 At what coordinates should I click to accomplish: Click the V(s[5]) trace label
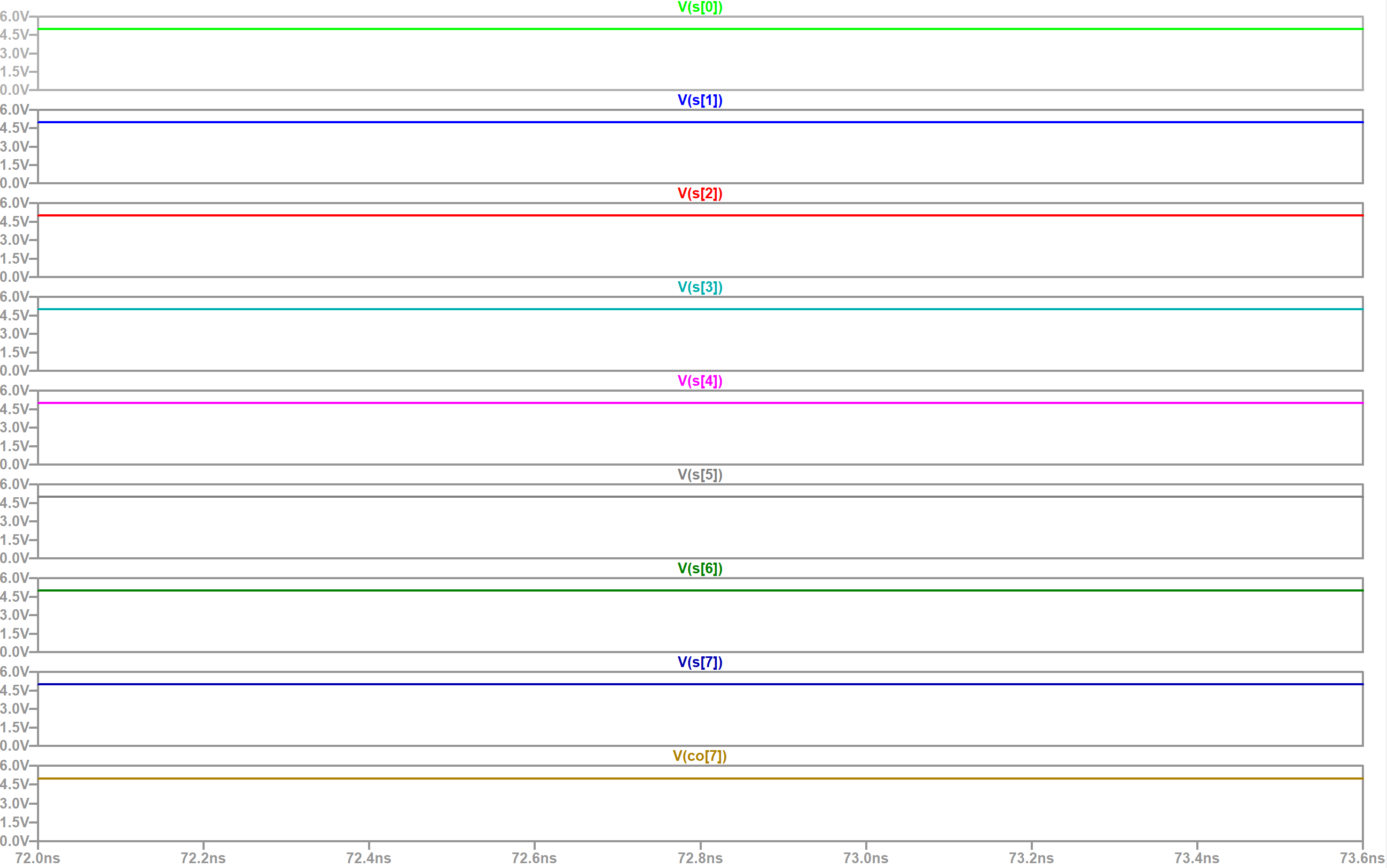click(700, 475)
